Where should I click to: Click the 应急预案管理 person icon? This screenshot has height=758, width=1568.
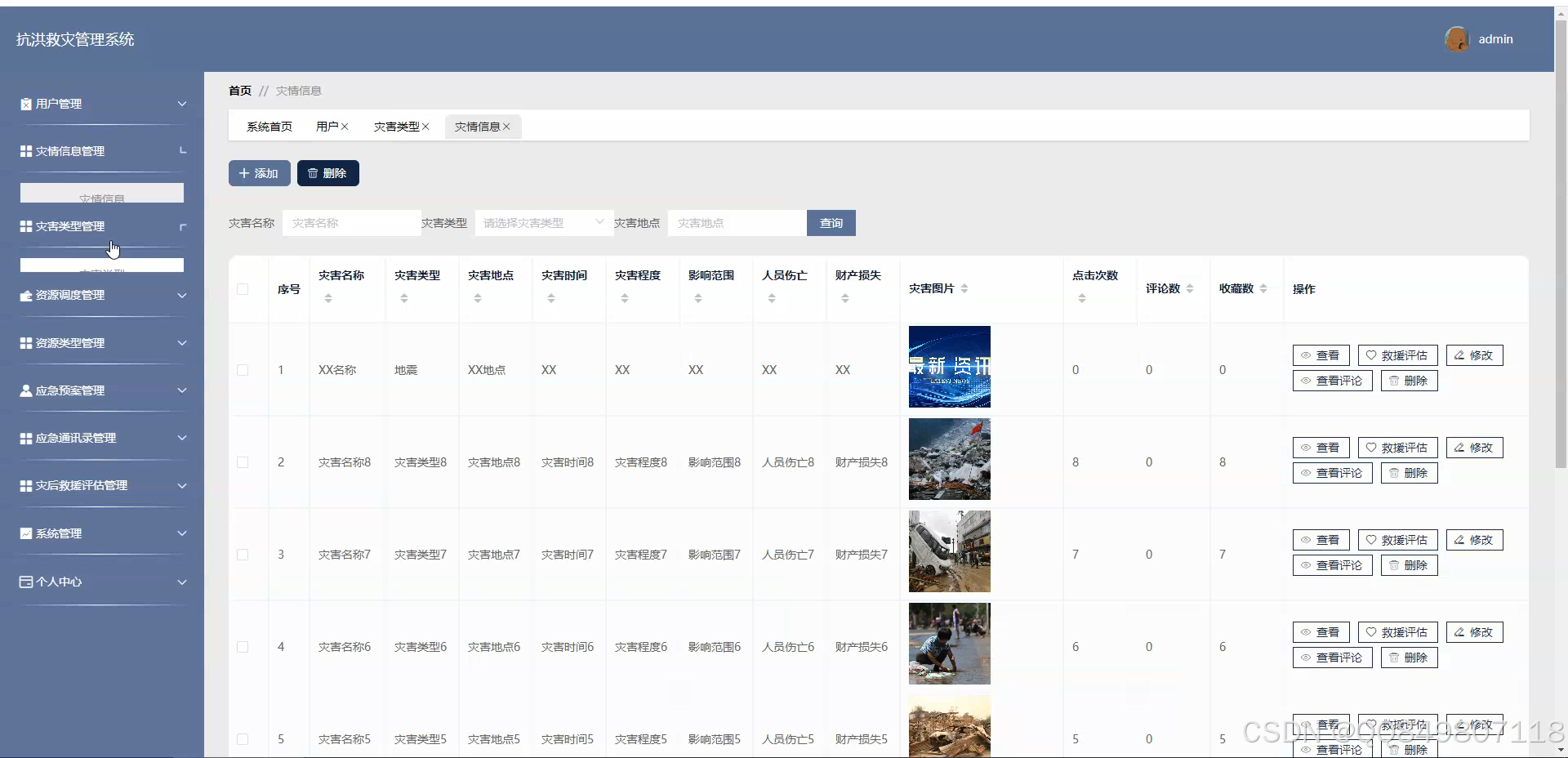26,390
